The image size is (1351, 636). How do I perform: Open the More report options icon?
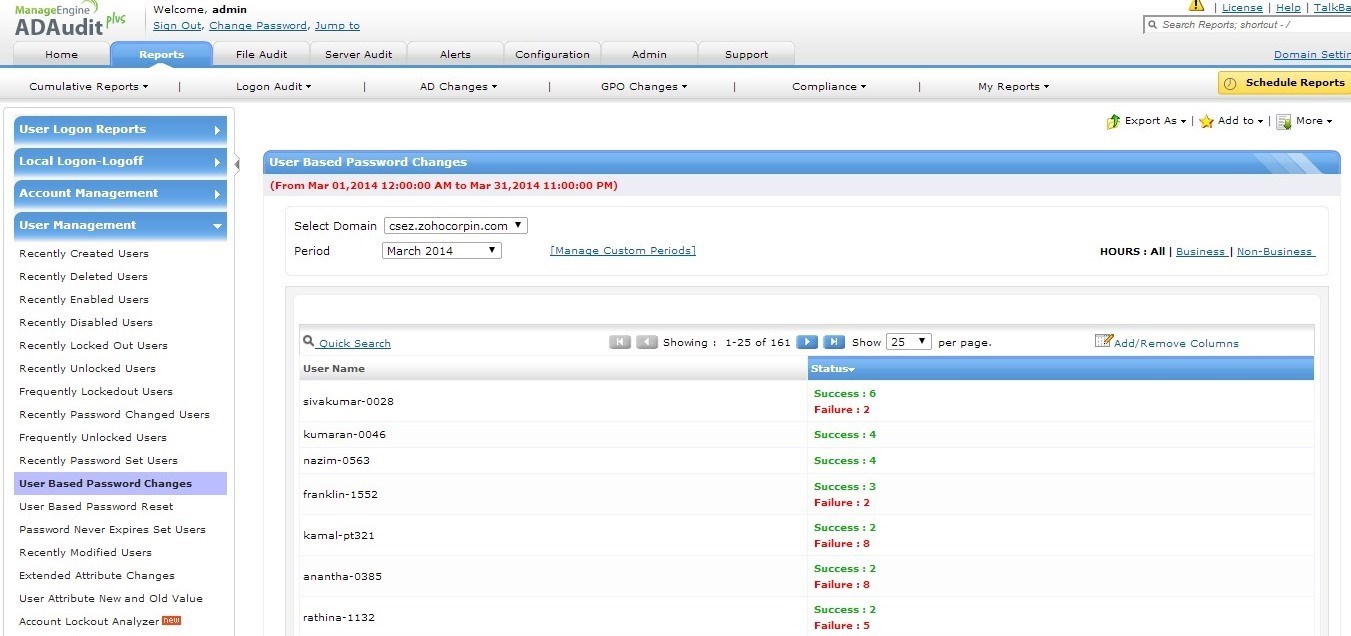pos(1285,121)
